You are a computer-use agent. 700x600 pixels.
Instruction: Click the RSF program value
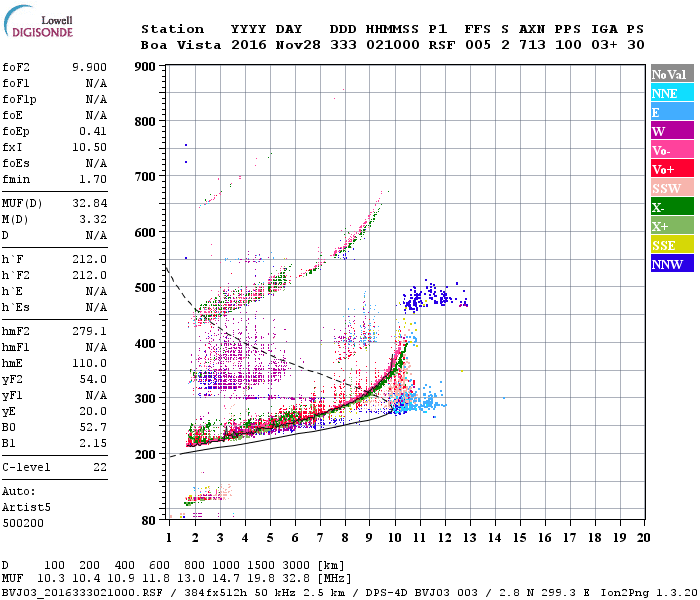(442, 45)
